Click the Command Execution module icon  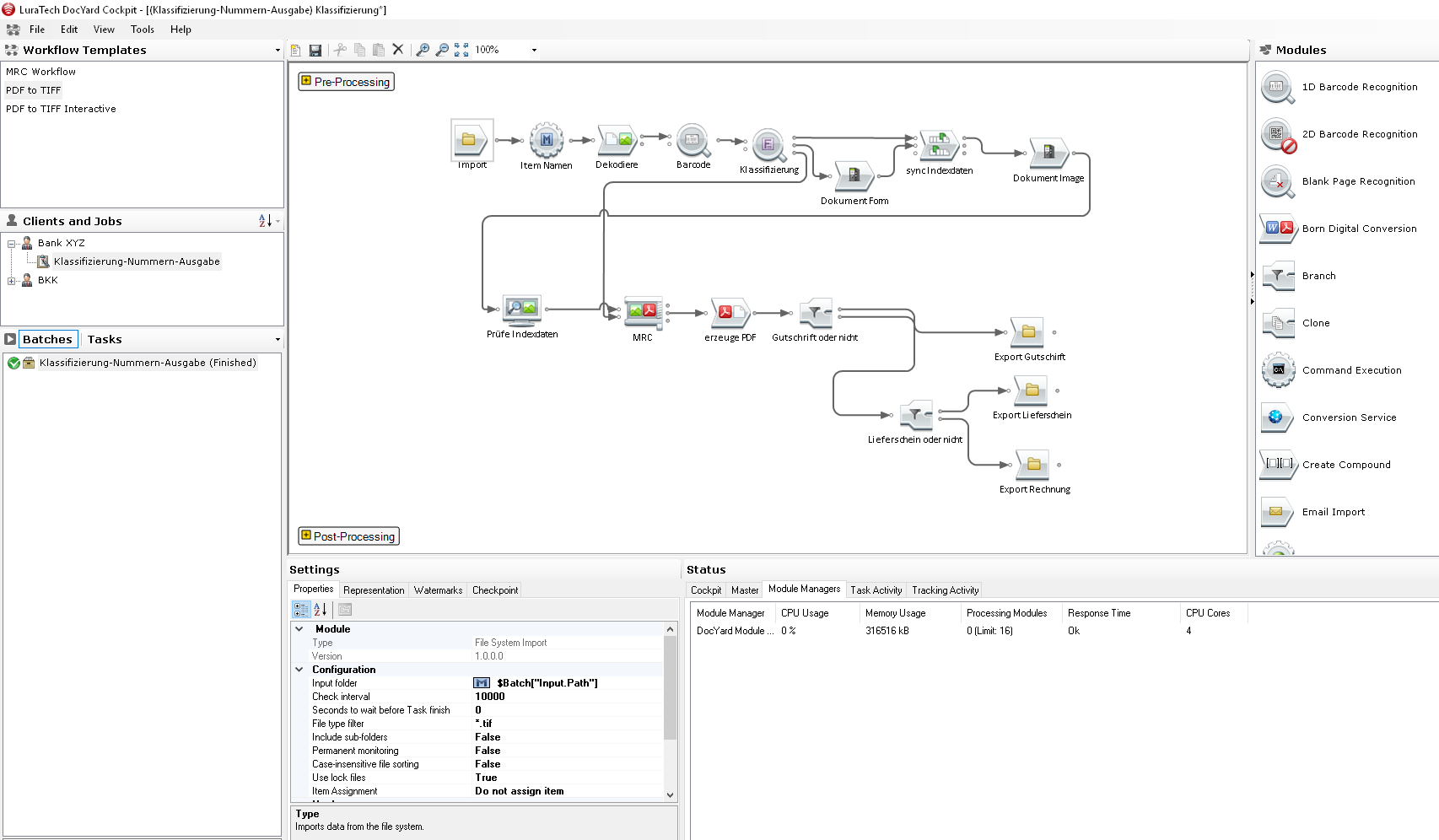[1278, 370]
